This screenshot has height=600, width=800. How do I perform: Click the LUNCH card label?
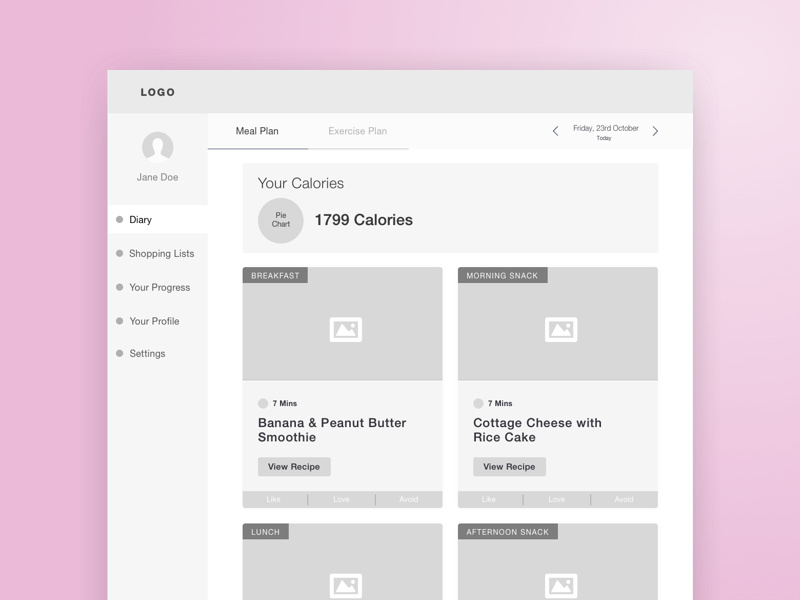click(x=265, y=532)
